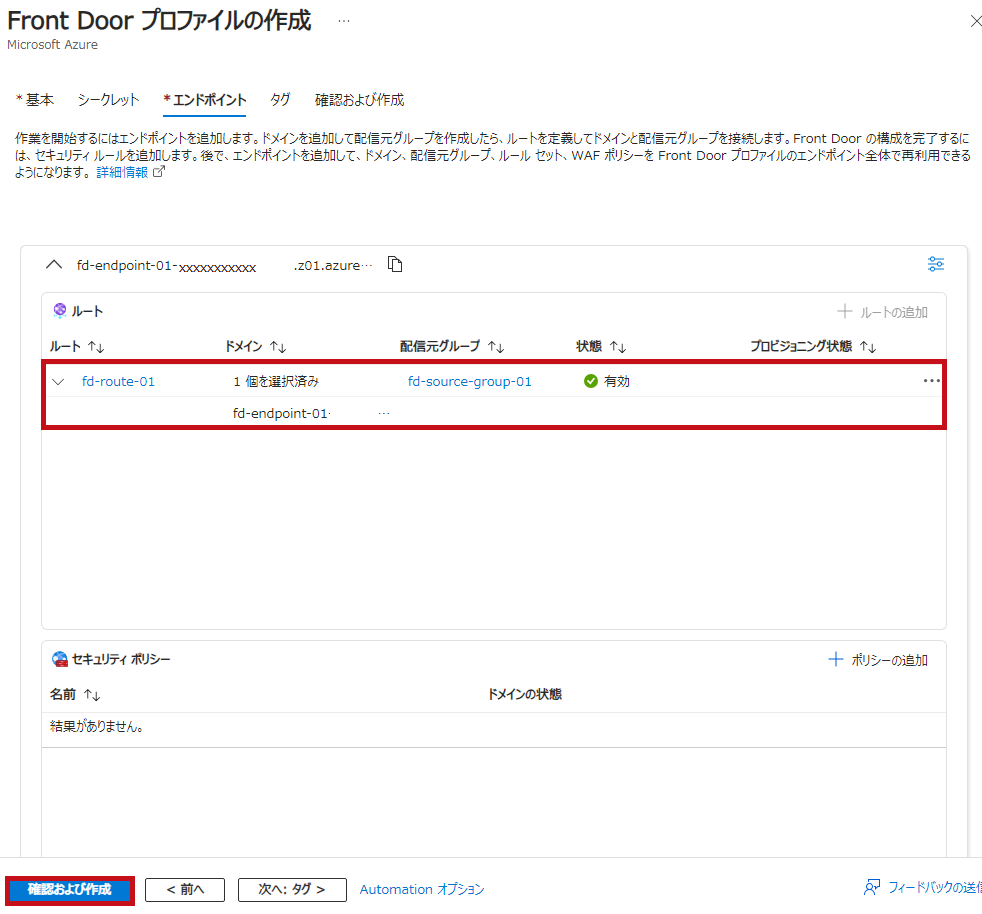
Task: Click the 結果がありません。 message
Action: 98,727
